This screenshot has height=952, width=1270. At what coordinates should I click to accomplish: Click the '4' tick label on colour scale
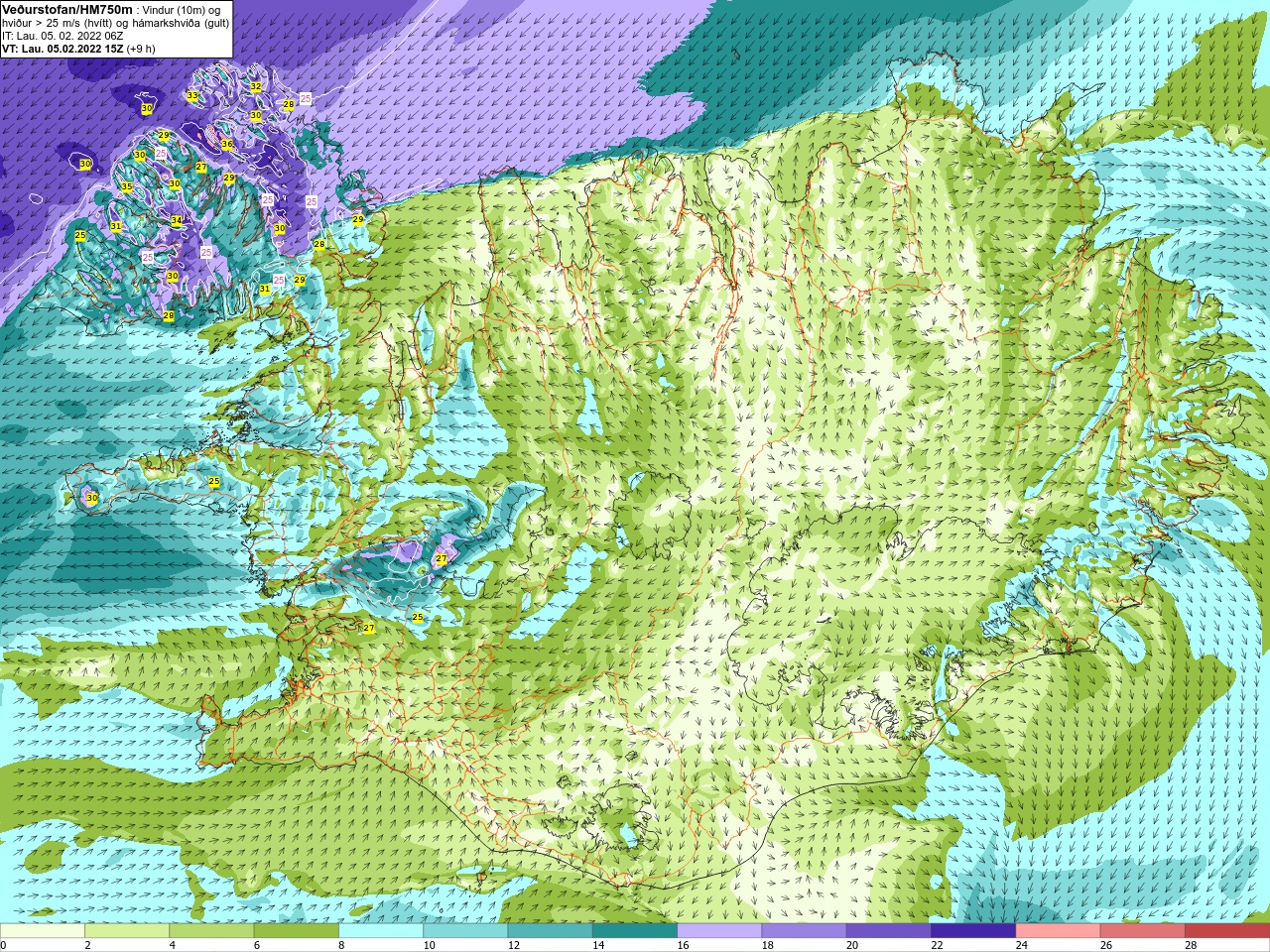click(x=173, y=945)
